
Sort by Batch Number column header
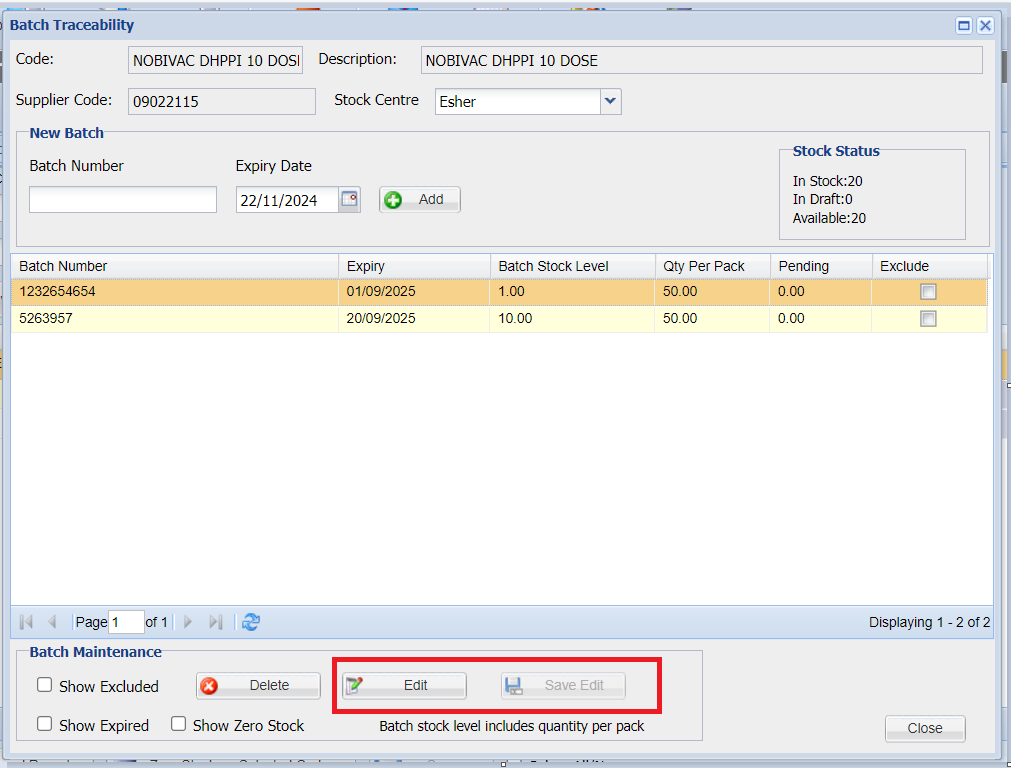pos(175,266)
